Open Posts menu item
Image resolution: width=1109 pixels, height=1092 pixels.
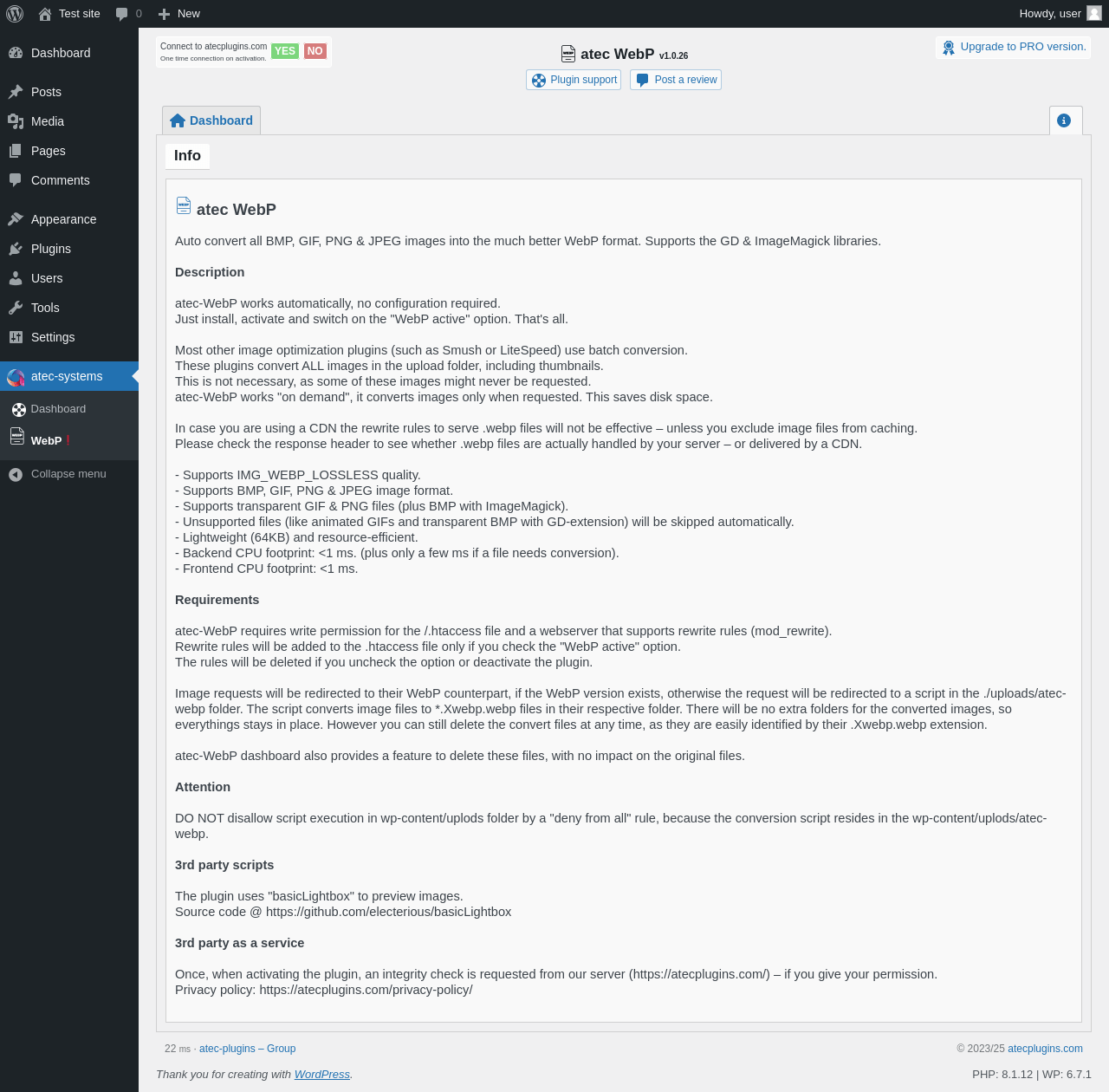(x=69, y=92)
